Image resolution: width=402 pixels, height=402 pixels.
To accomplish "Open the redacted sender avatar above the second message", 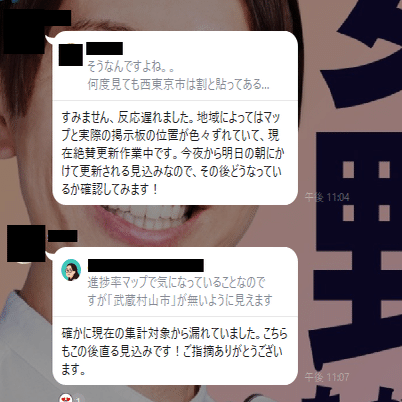I will tap(26, 243).
